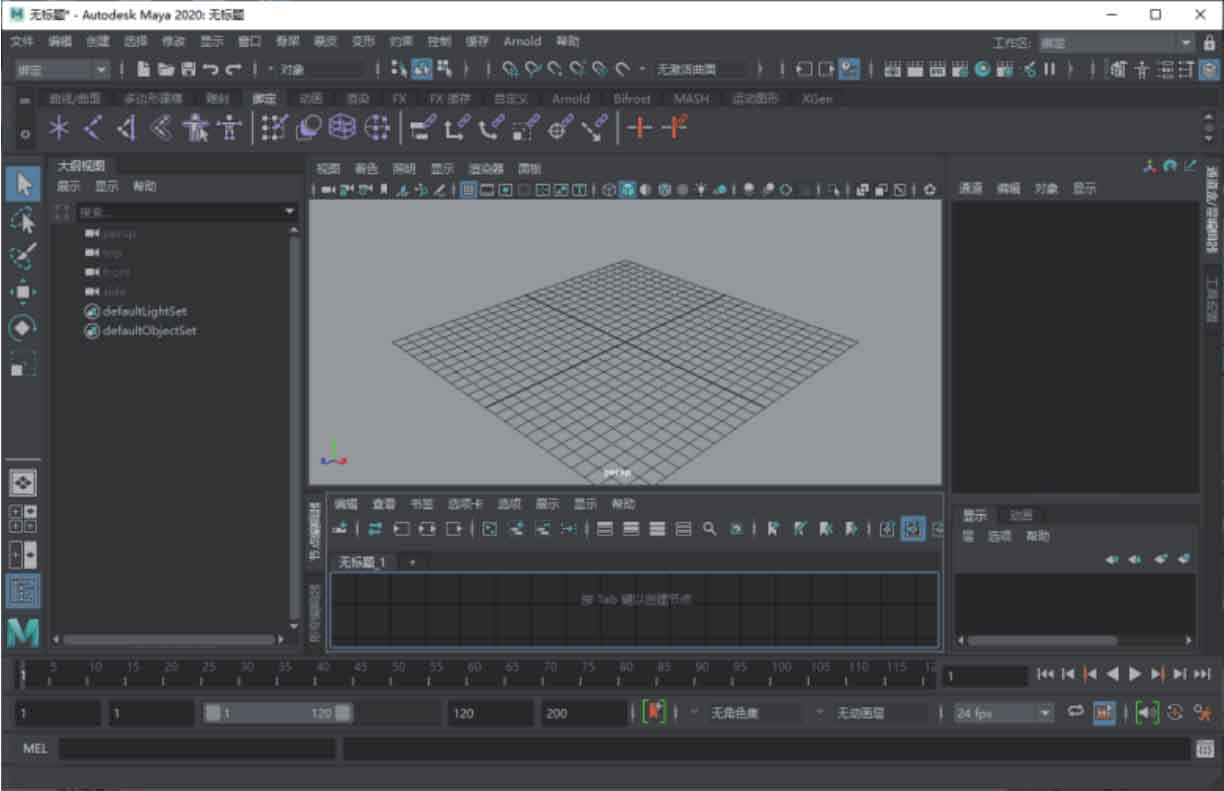Click the Quick Rig character shelf icon
Screen dimensions: 1224x791
click(x=195, y=127)
